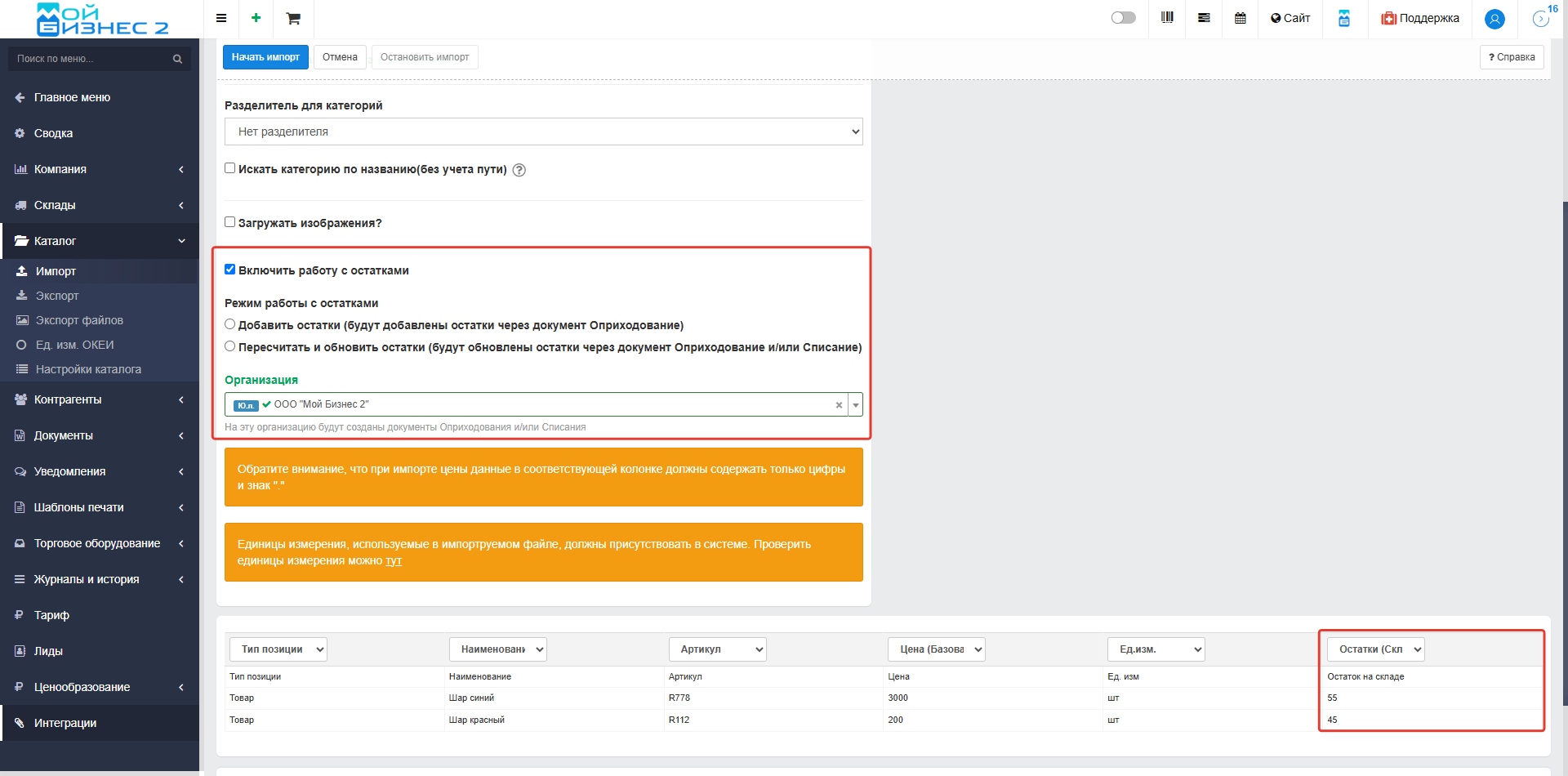The image size is (1568, 776).
Task: Open 'Разделитель для категорий' dropdown
Action: click(543, 132)
